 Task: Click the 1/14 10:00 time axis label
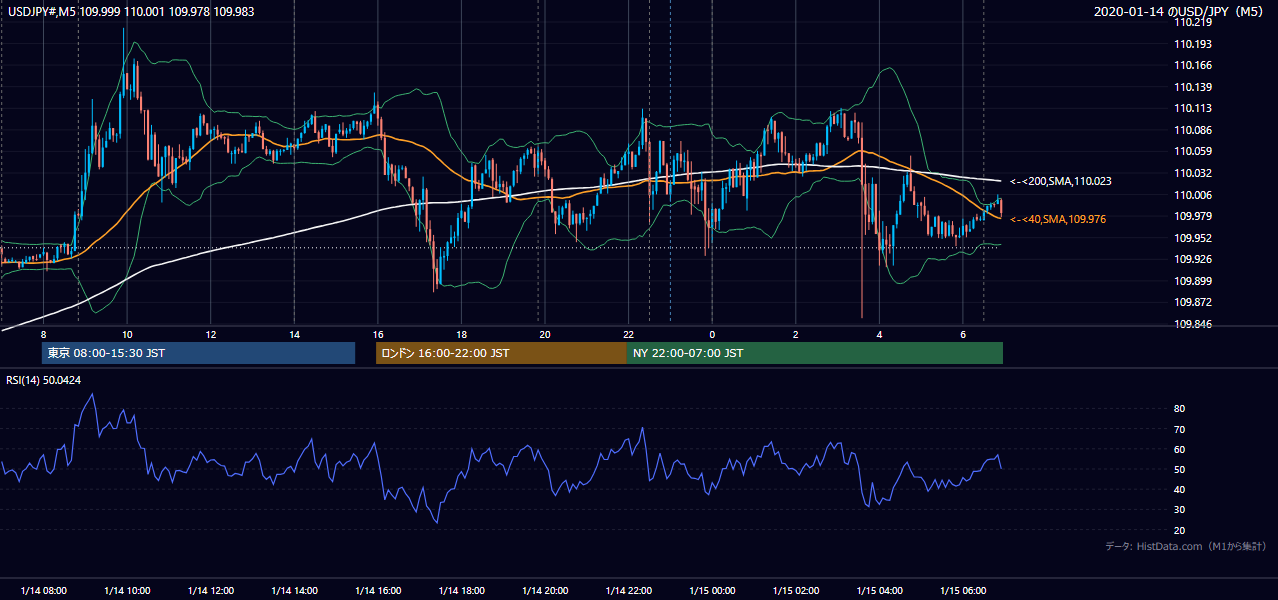(127, 590)
